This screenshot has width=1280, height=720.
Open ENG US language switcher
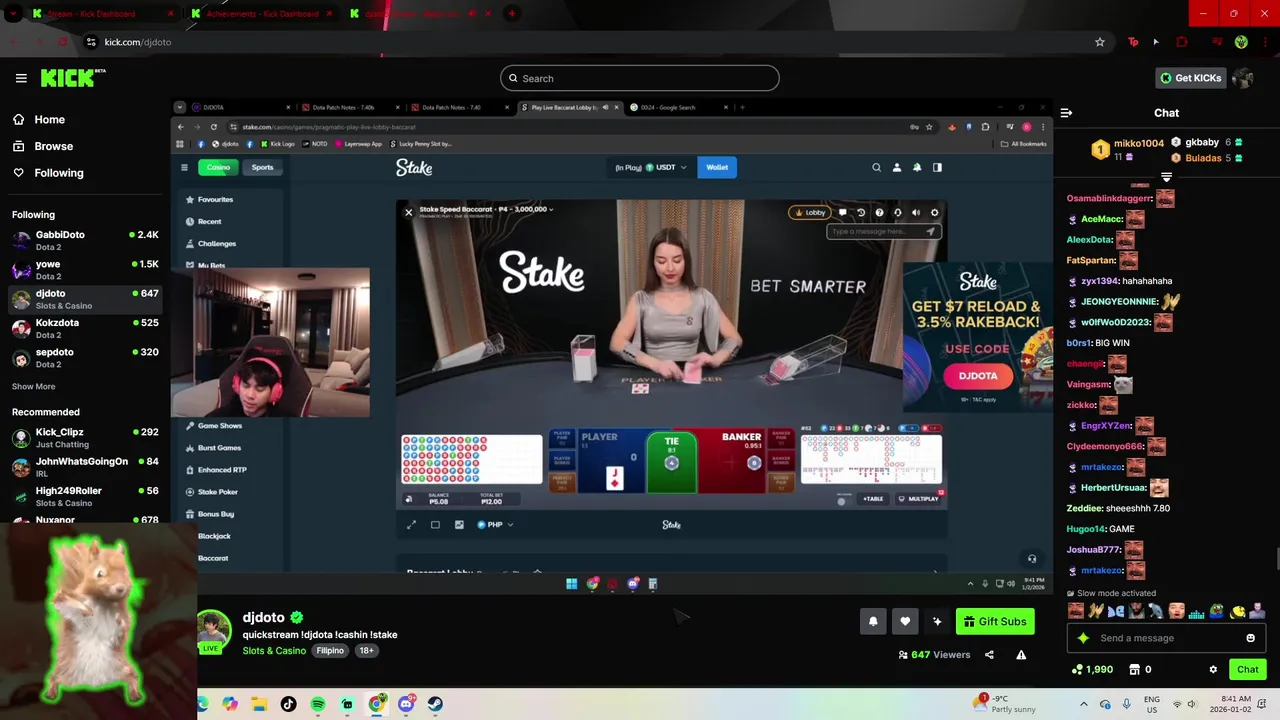click(1152, 704)
